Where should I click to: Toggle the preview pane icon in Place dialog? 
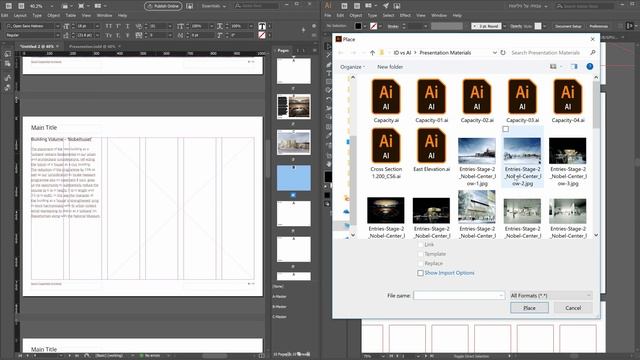(574, 66)
